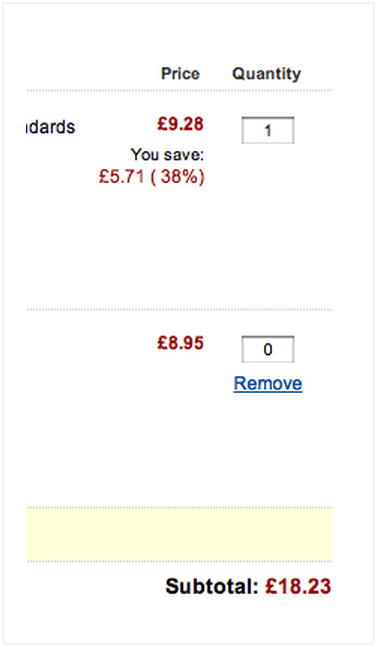This screenshot has width=377, height=647.
Task: Click the 'You save:' label
Action: (167, 155)
